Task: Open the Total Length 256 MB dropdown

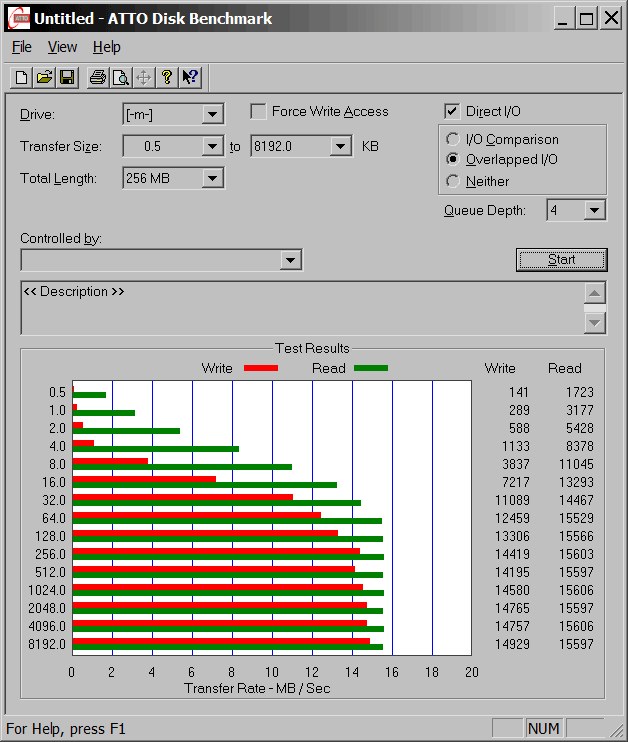Action: (x=212, y=179)
